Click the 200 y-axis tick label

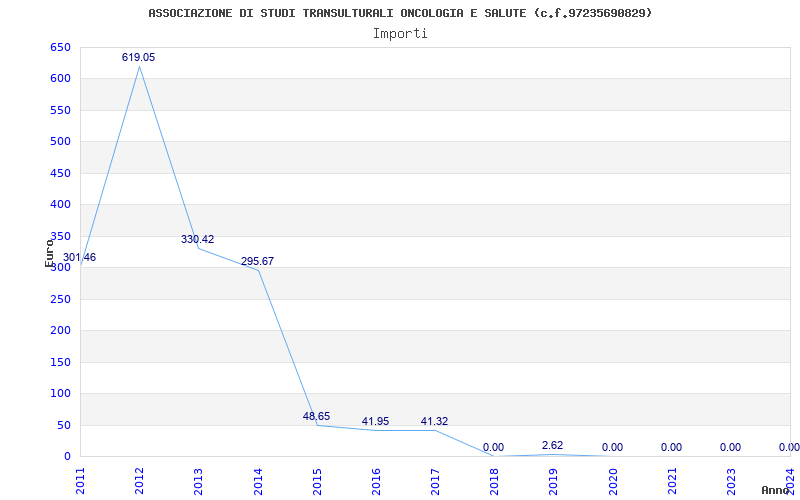click(x=60, y=331)
